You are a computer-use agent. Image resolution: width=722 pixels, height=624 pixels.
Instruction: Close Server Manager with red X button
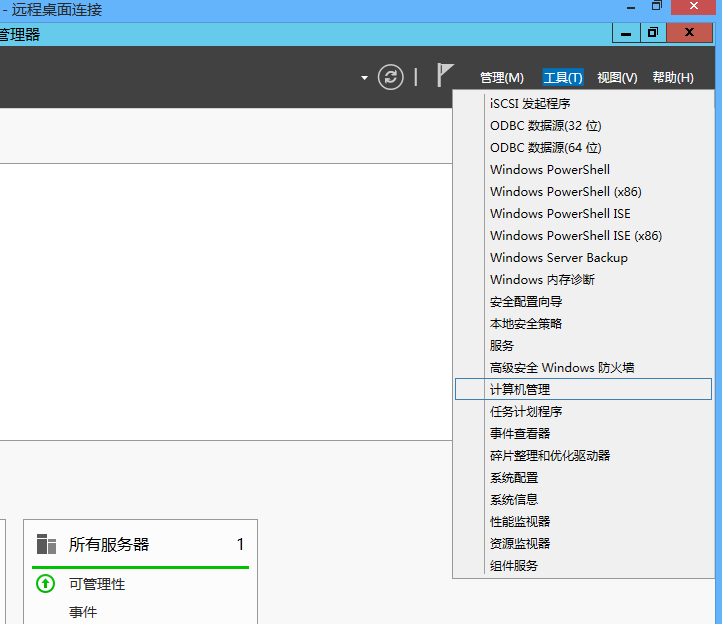[x=691, y=33]
